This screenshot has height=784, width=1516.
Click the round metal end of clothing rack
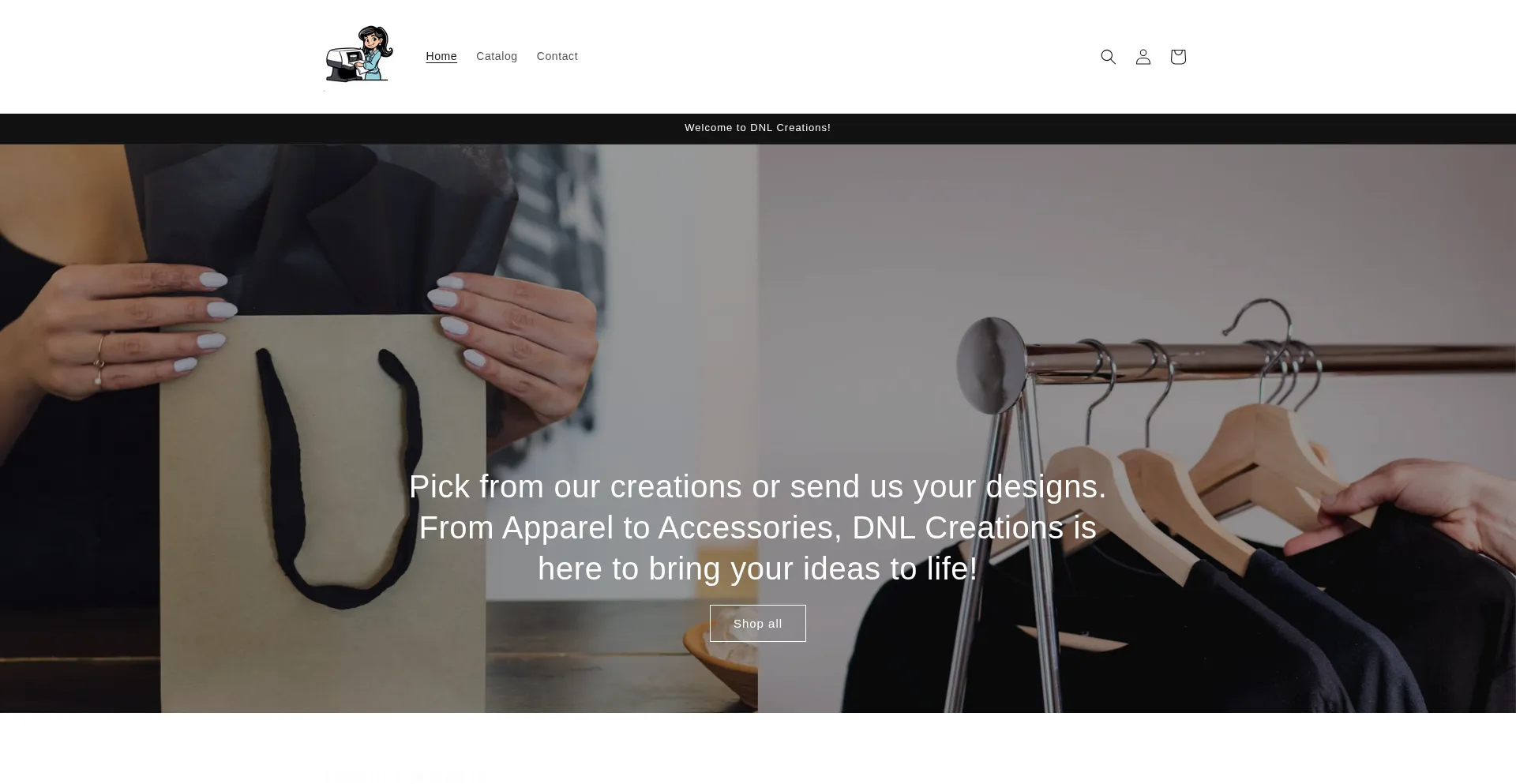[x=990, y=365]
